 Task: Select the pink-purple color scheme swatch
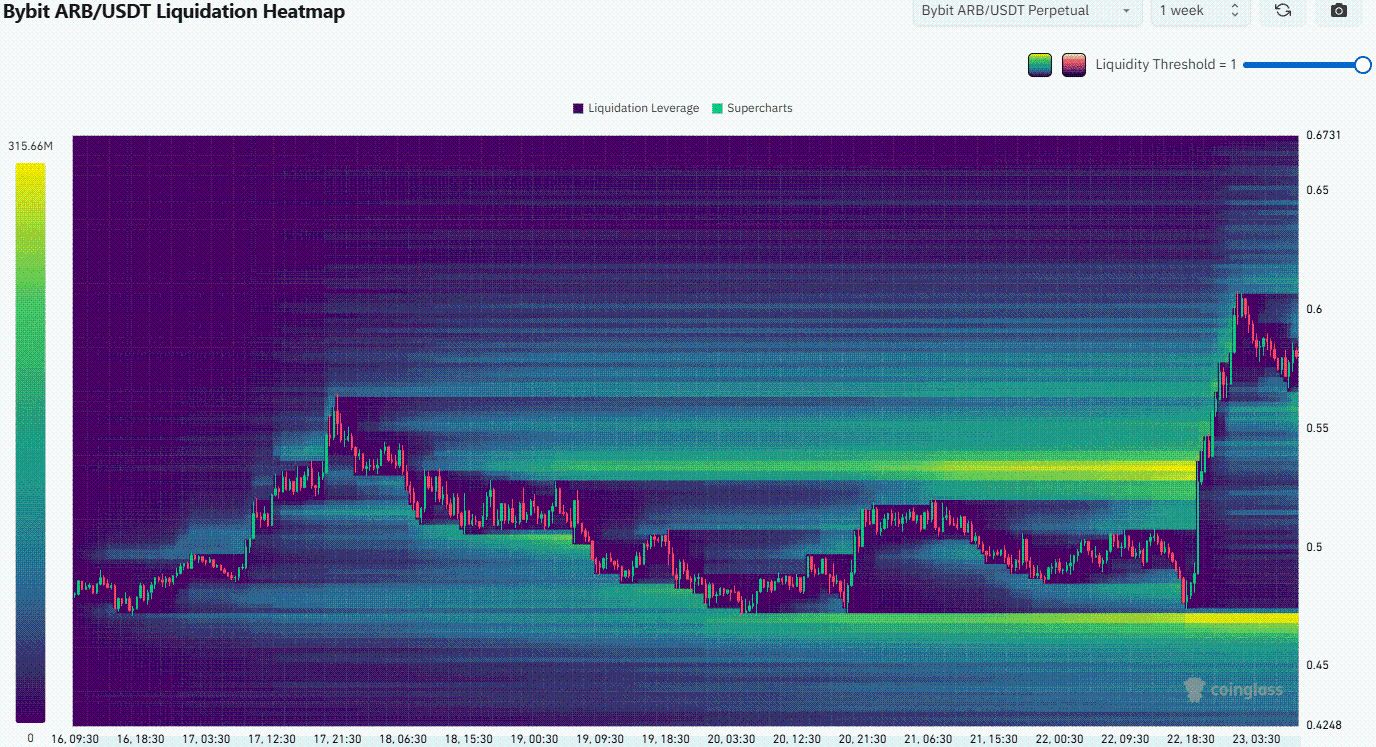1074,65
